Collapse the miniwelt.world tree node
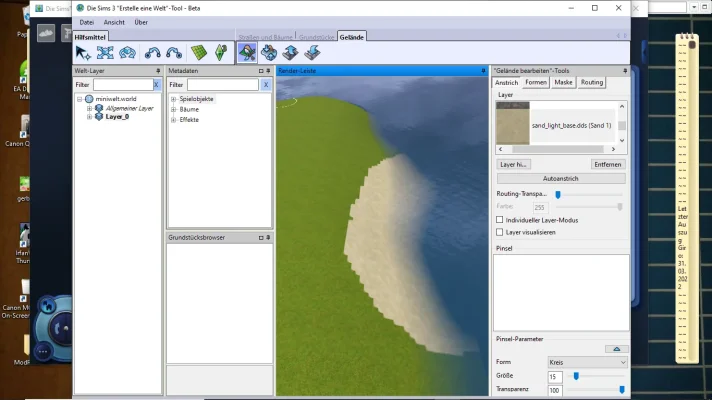The image size is (712, 400). pyautogui.click(x=79, y=99)
